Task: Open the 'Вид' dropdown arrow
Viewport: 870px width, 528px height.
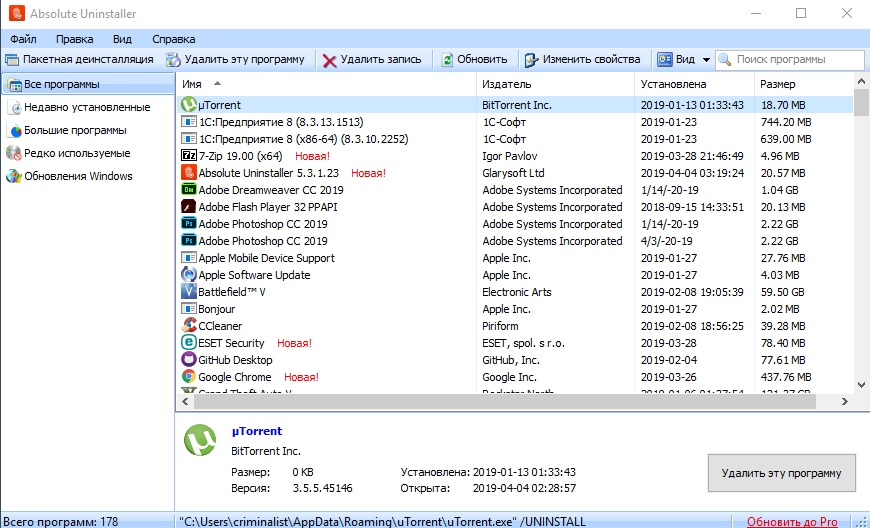Action: click(x=706, y=60)
